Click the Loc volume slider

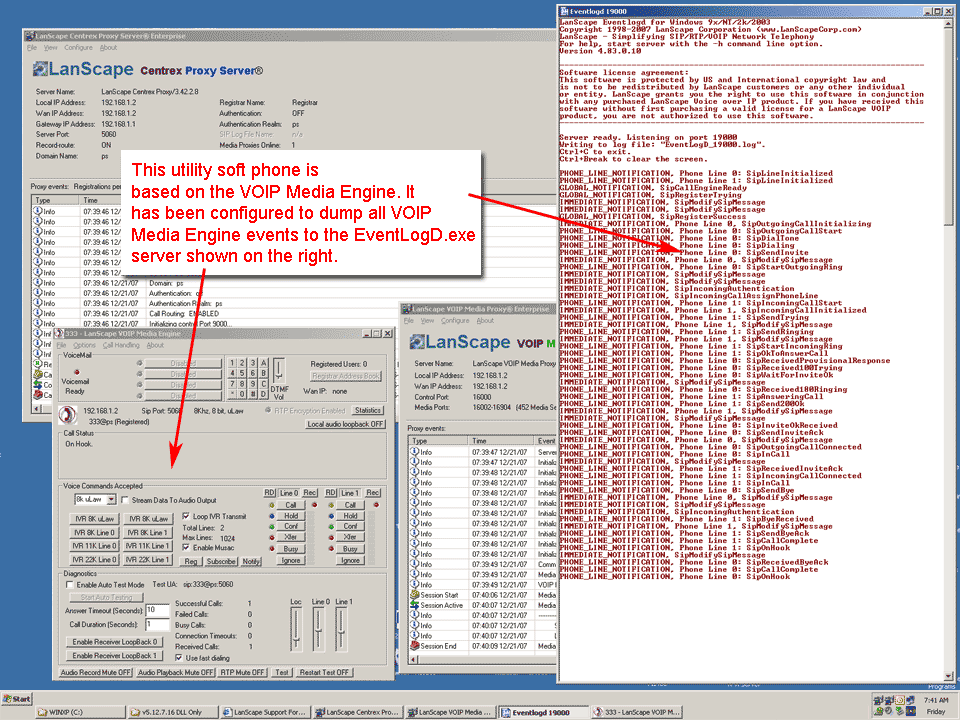click(296, 629)
